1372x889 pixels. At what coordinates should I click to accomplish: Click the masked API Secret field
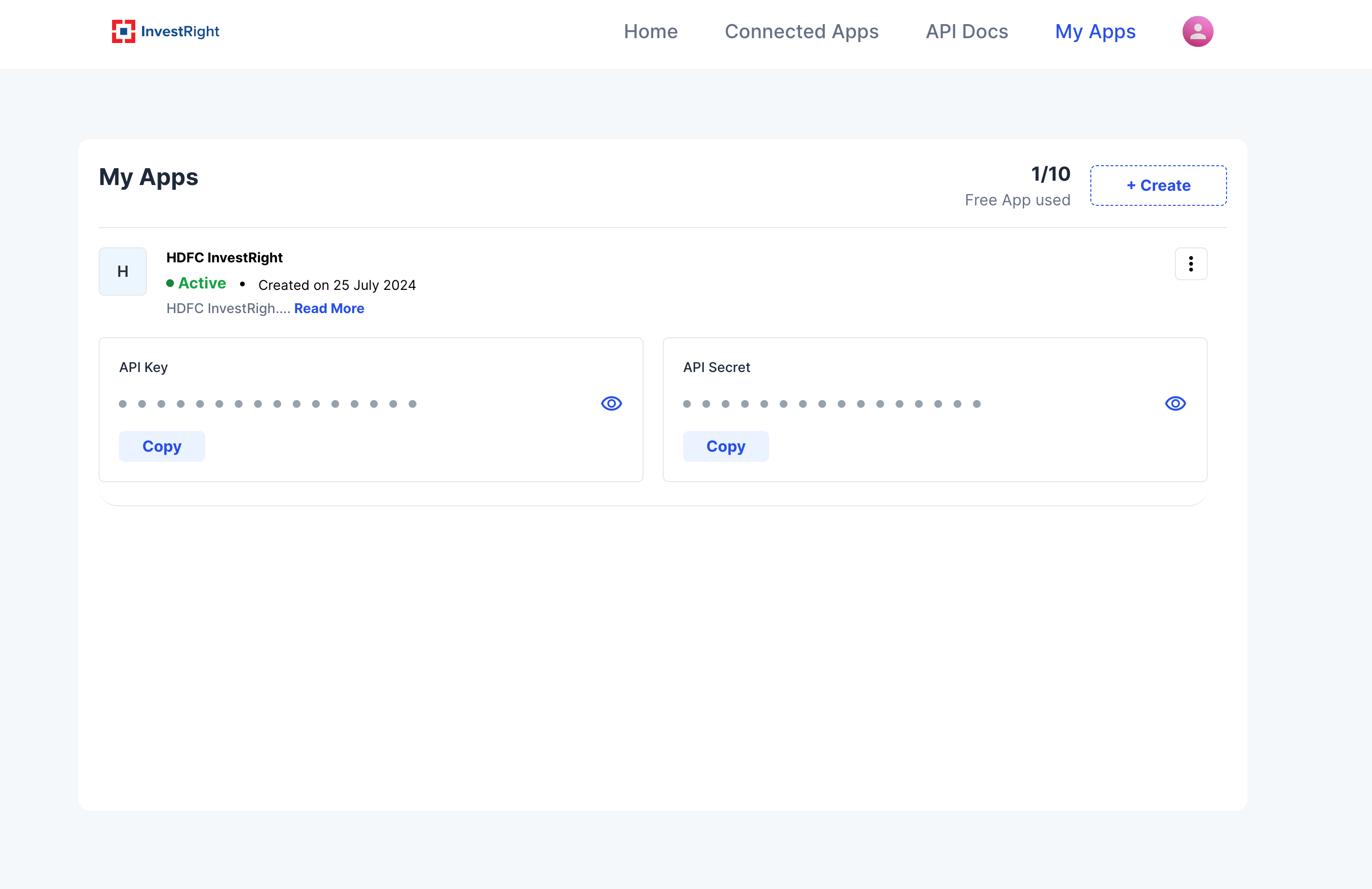tap(831, 403)
